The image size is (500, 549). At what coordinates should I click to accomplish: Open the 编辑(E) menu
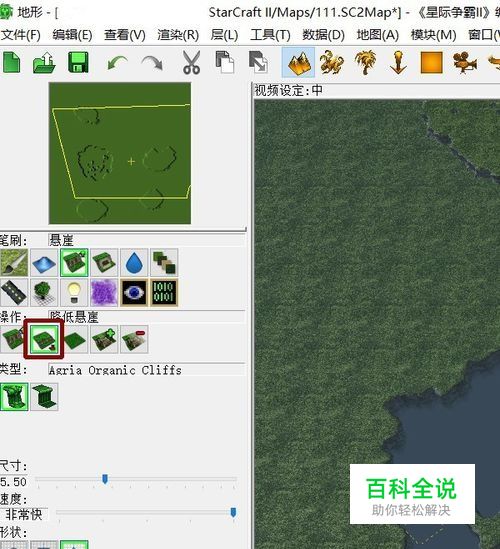(72, 35)
